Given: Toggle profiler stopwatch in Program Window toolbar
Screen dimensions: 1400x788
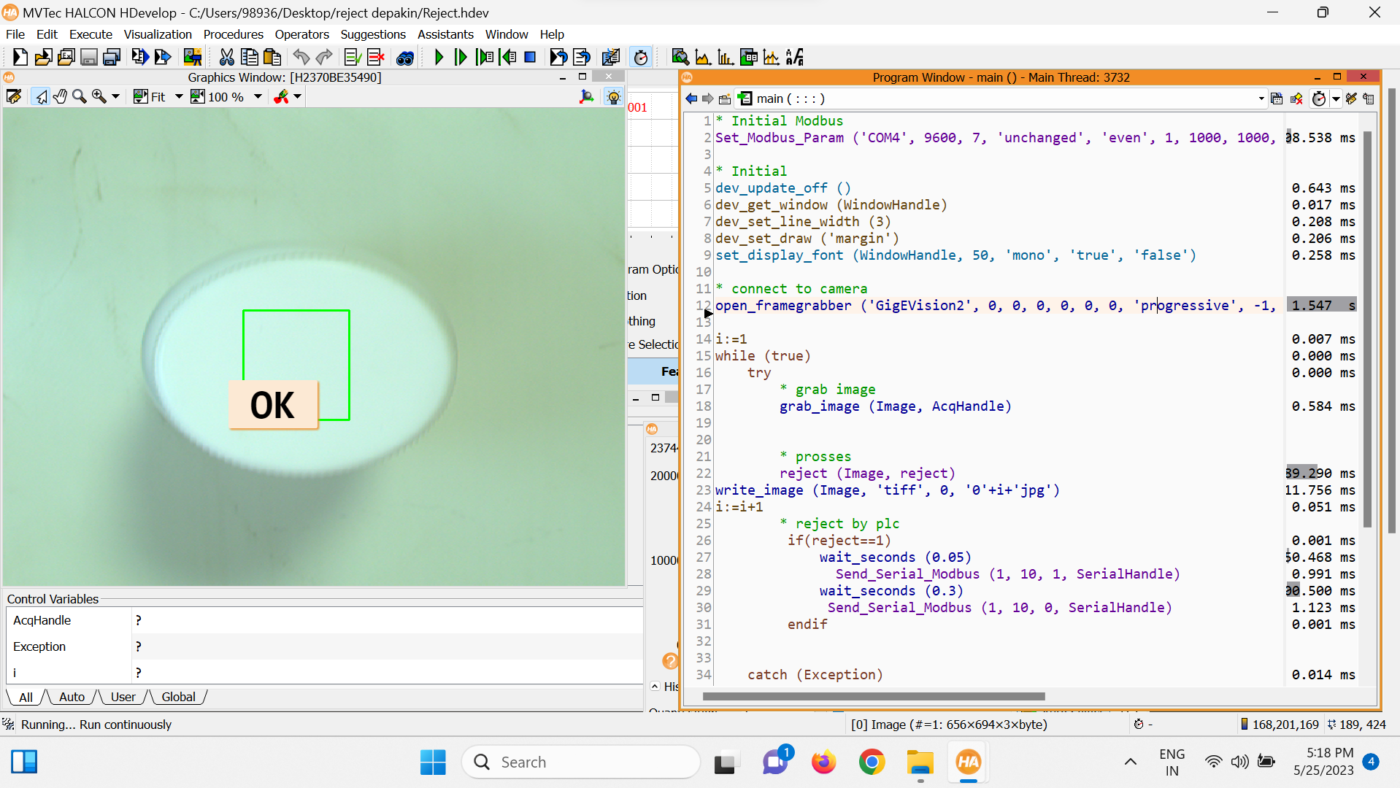Looking at the screenshot, I should coord(1318,98).
